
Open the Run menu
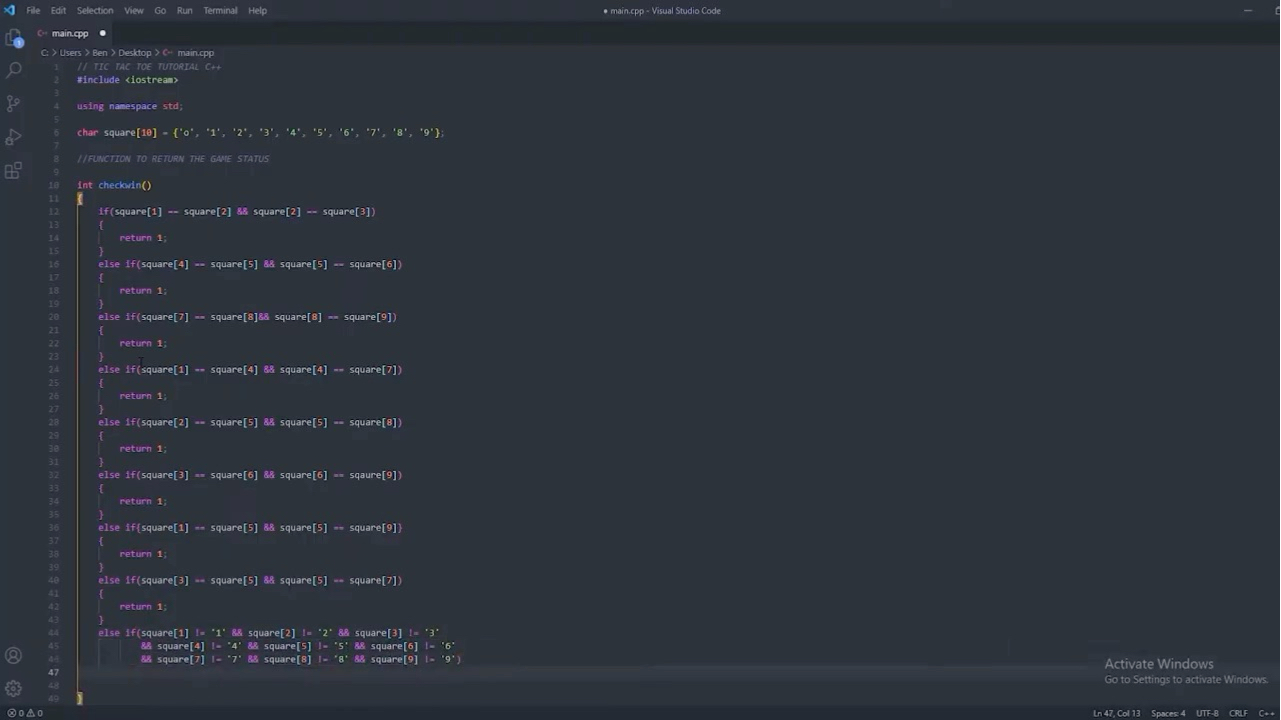(184, 10)
